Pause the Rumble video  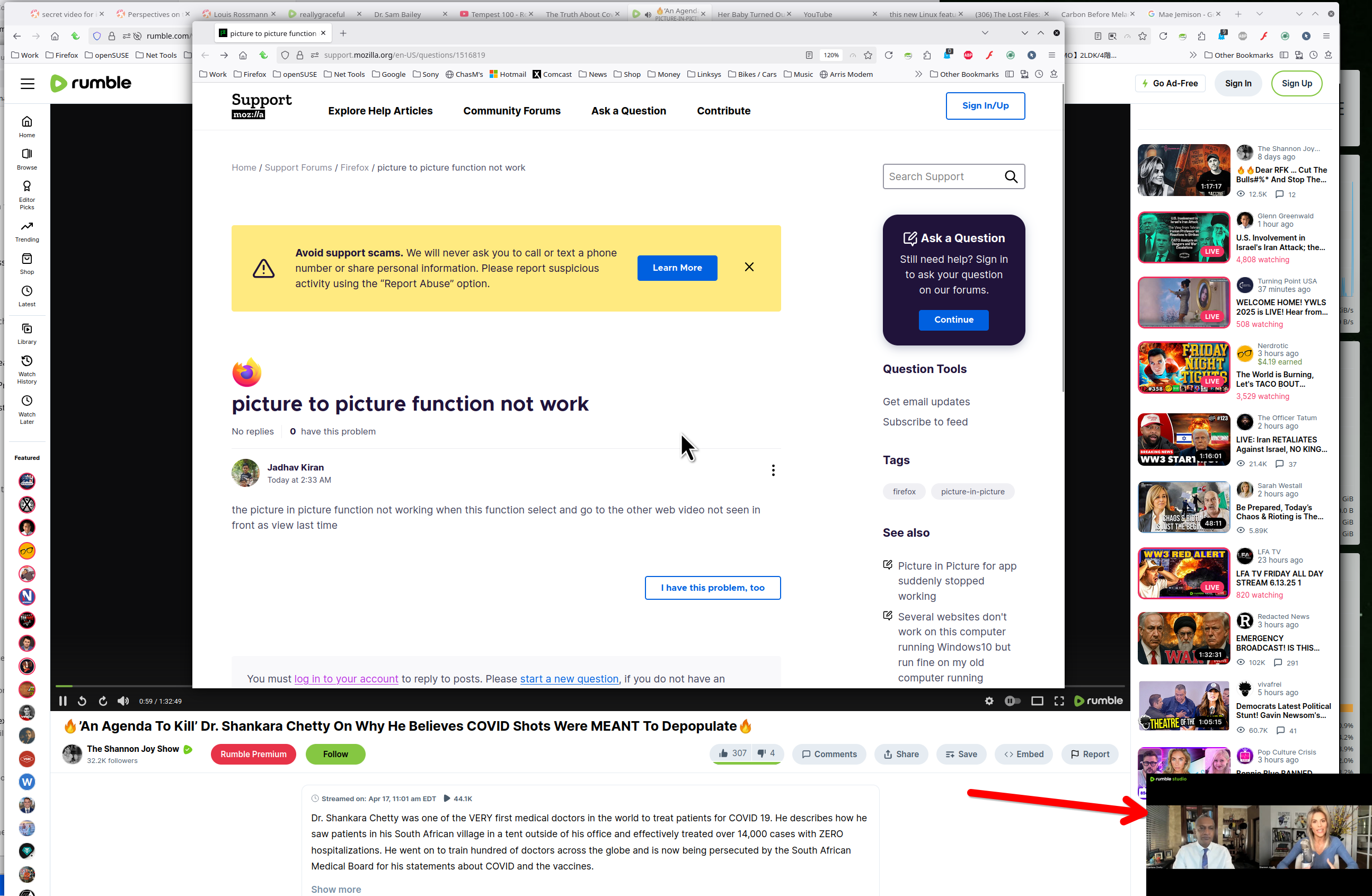click(x=63, y=701)
